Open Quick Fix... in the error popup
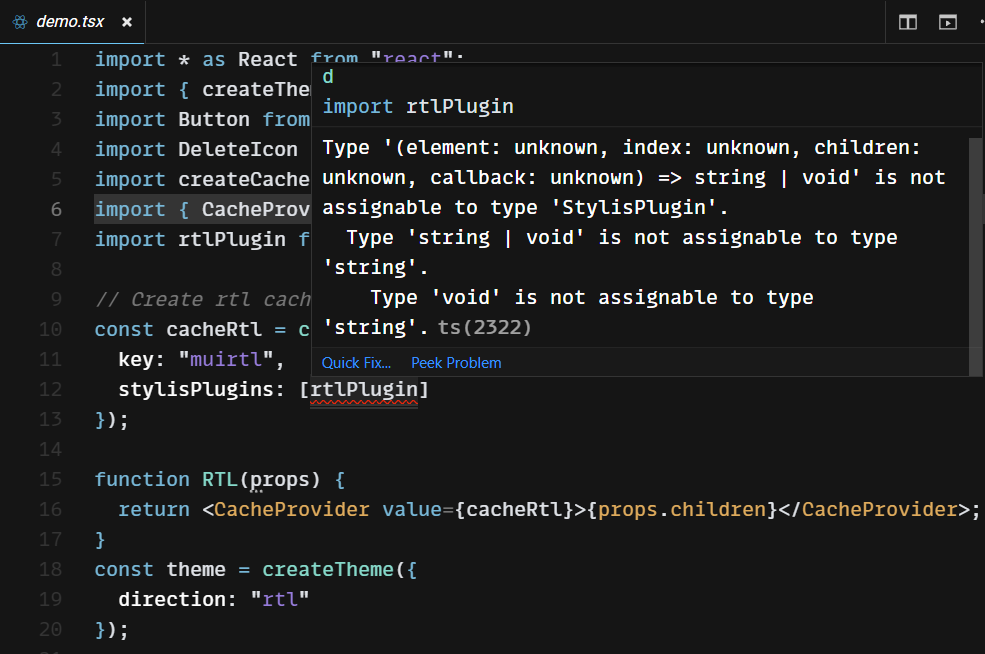The height and width of the screenshot is (654, 985). tap(356, 362)
